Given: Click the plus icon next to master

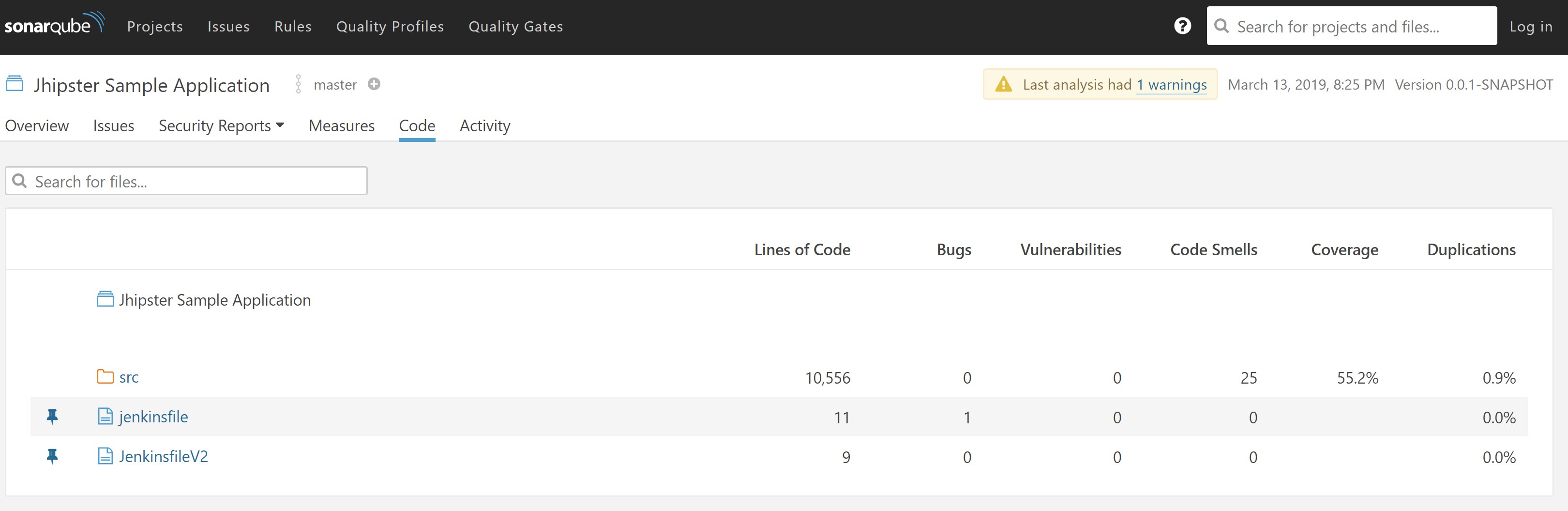Looking at the screenshot, I should (375, 84).
